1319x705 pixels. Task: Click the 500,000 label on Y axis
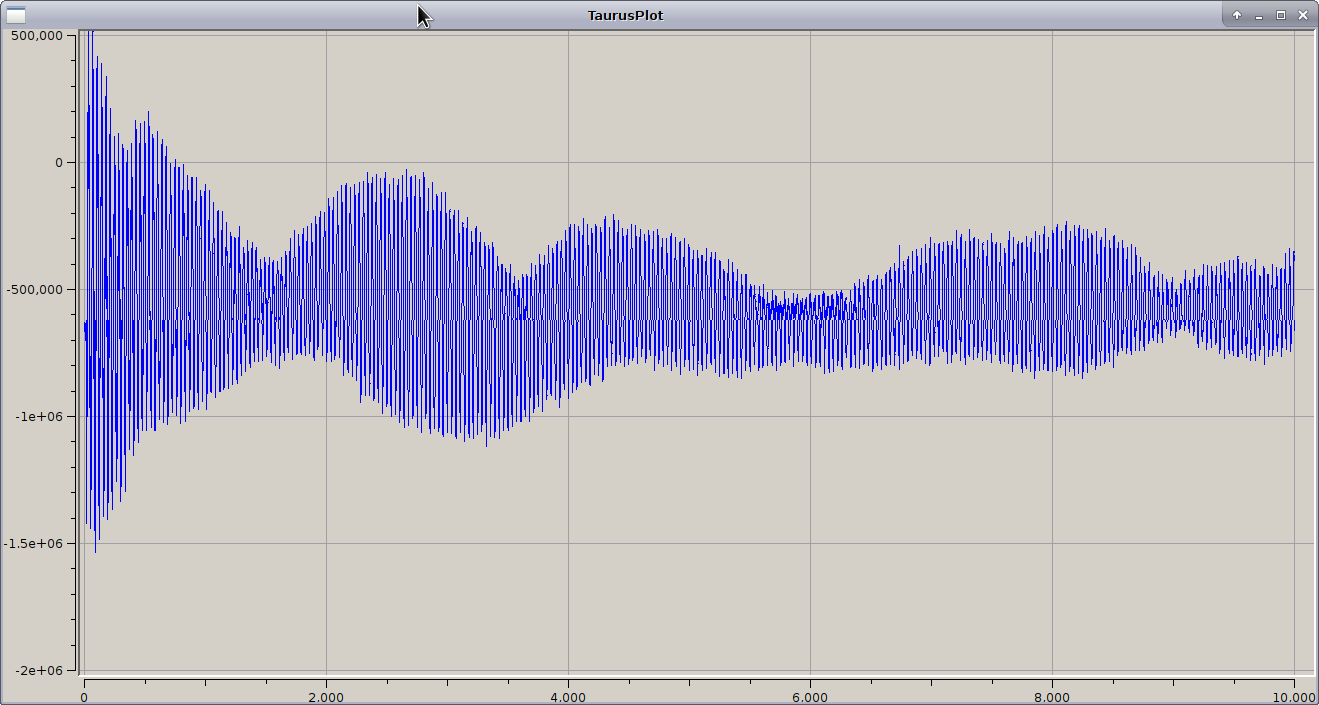click(x=37, y=35)
